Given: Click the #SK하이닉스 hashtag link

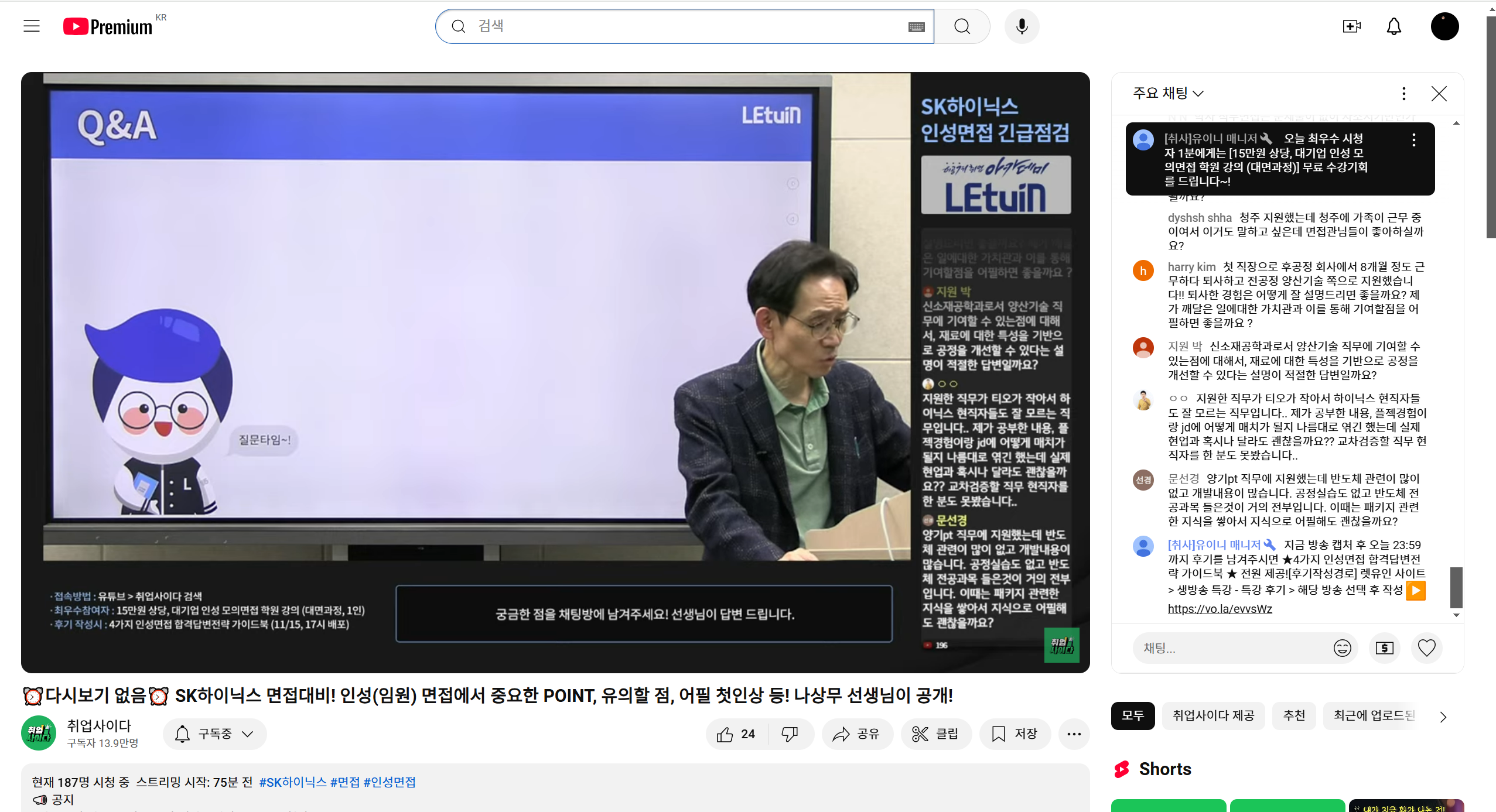Looking at the screenshot, I should tap(292, 782).
